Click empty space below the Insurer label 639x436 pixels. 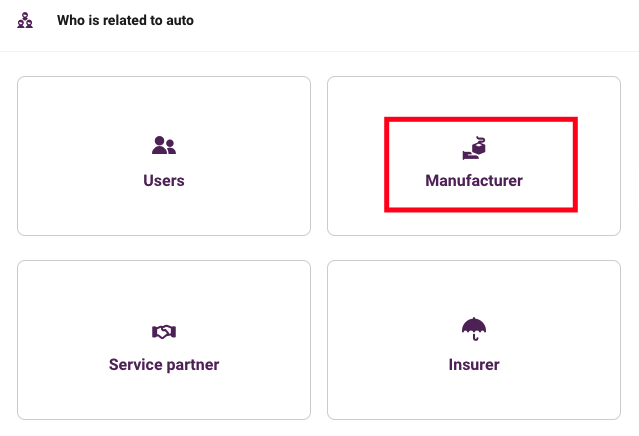474,395
